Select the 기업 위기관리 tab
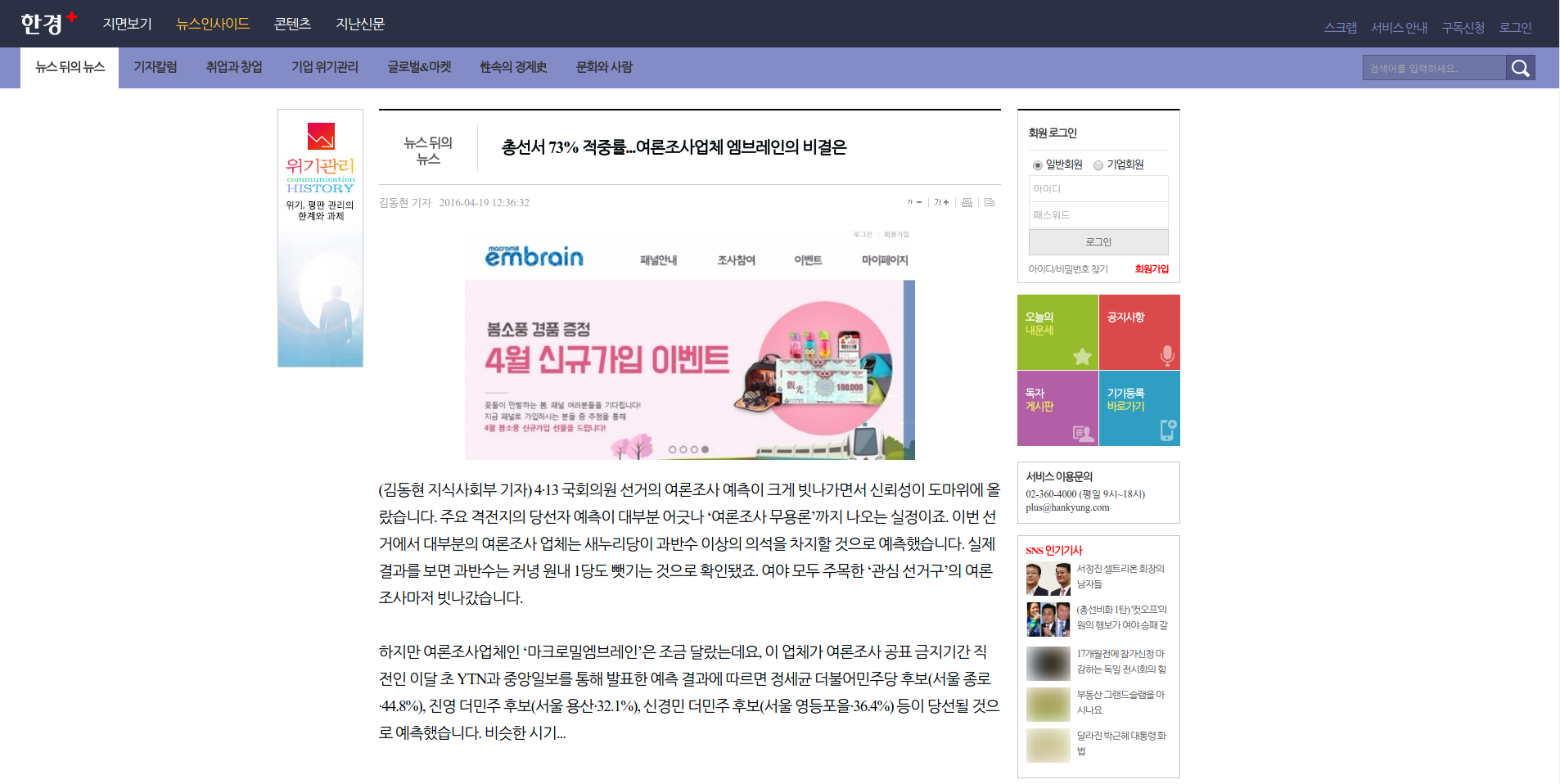Viewport: 1560px width, 784px height. pos(325,67)
